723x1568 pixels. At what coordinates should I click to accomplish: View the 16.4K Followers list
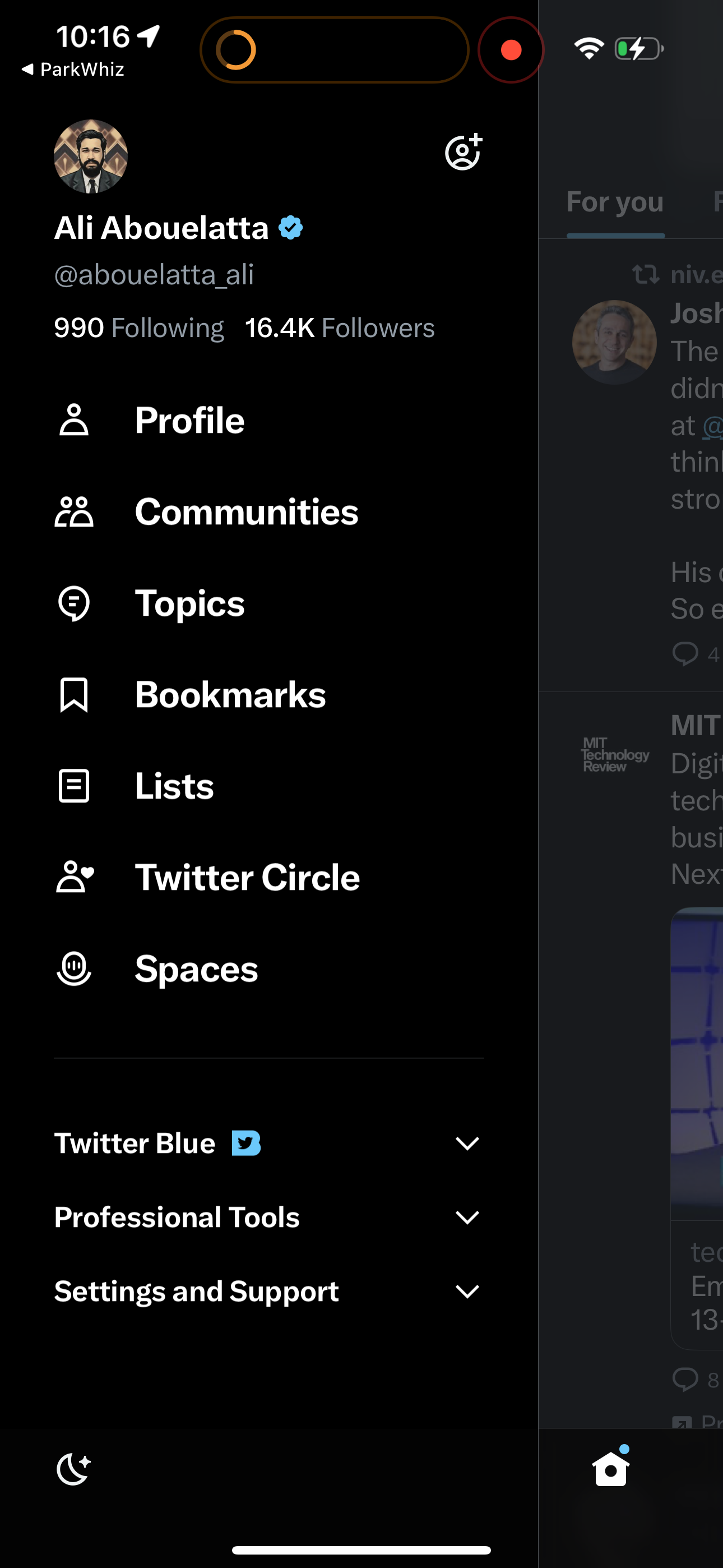coord(340,328)
